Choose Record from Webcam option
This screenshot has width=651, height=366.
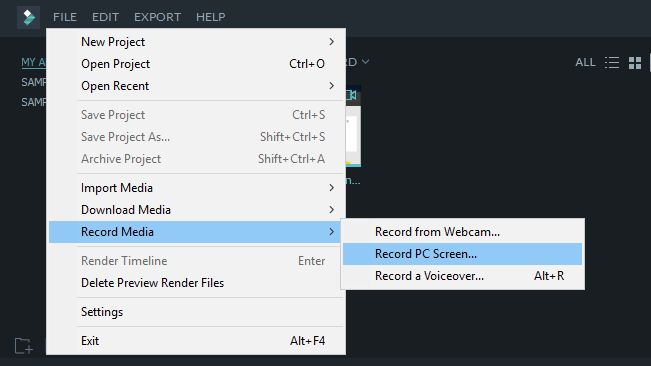coord(463,232)
